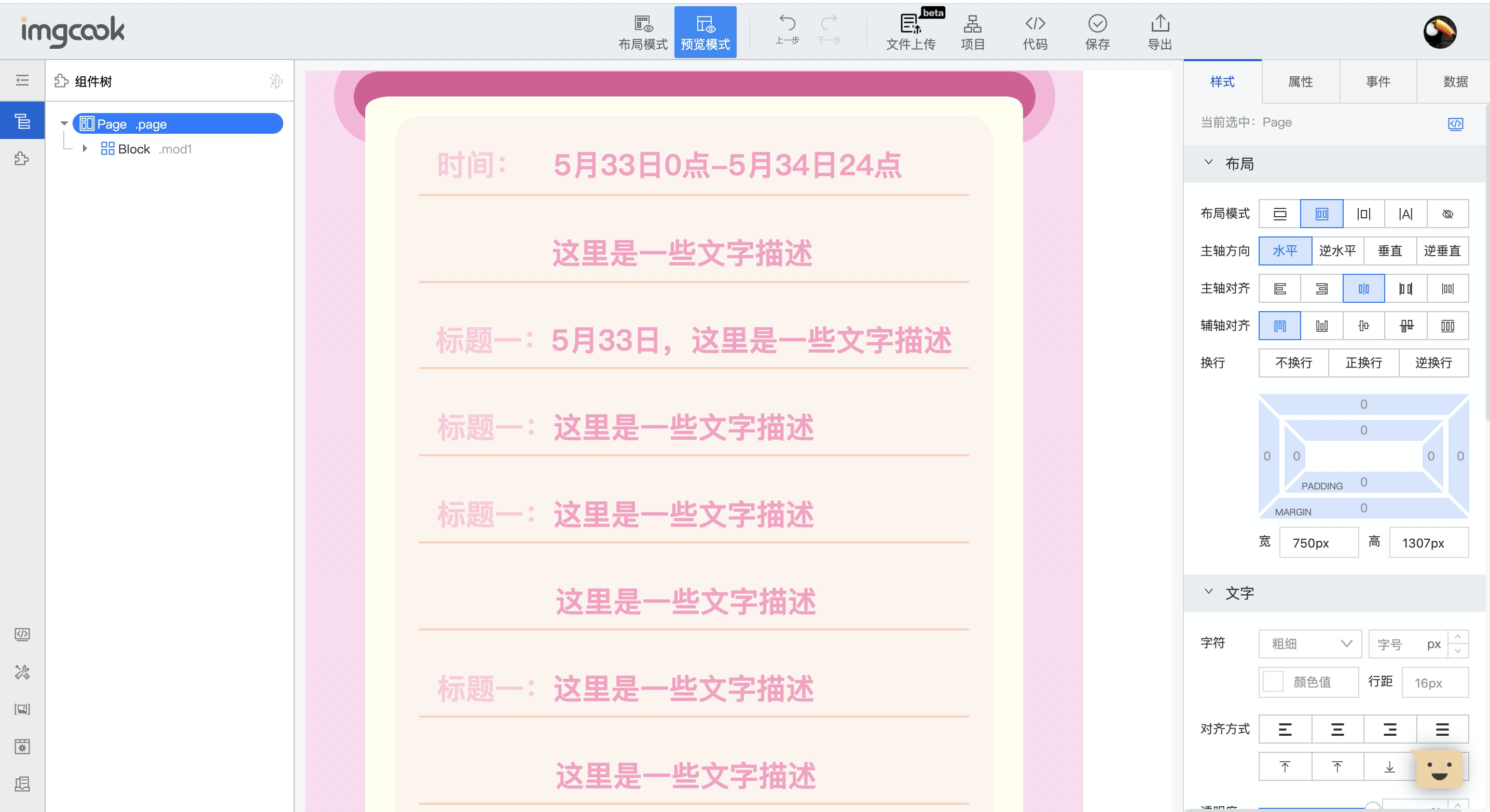Choose 逆垂直 main axis direction
Image resolution: width=1490 pixels, height=812 pixels.
[x=1443, y=251]
